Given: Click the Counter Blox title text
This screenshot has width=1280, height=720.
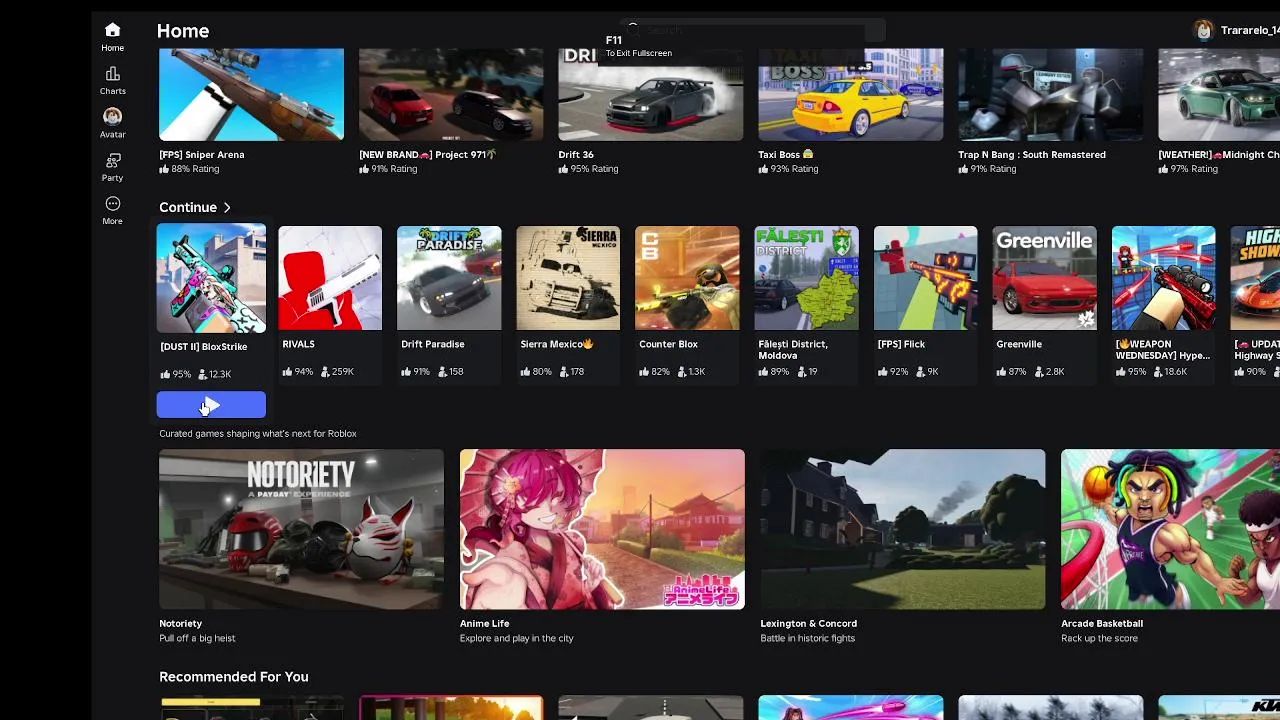Looking at the screenshot, I should coord(668,344).
